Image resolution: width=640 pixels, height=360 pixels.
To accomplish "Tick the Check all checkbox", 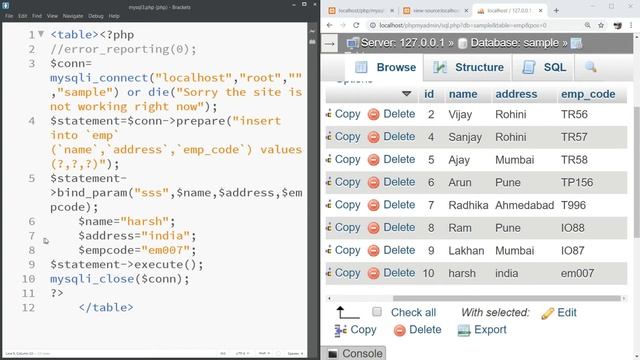I will tap(377, 312).
